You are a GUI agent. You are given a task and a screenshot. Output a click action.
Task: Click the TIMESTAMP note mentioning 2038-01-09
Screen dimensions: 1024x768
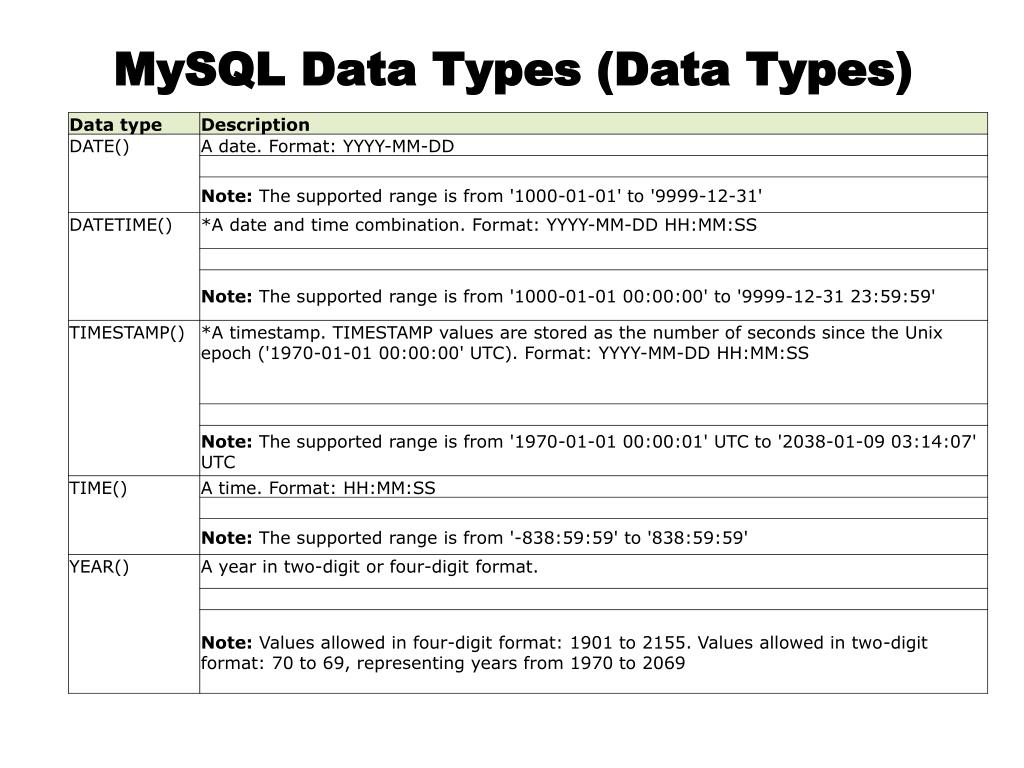coord(588,451)
